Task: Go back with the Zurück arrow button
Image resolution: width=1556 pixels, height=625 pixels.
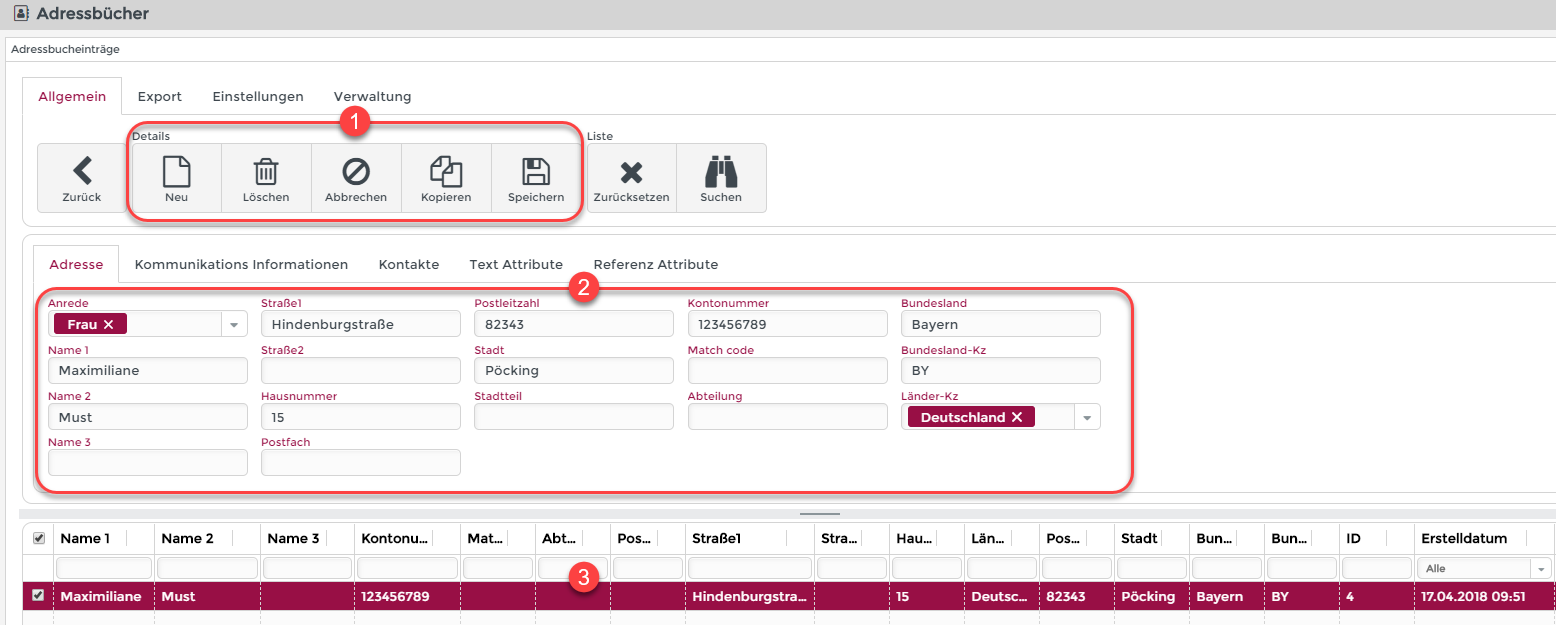Action: (x=82, y=178)
